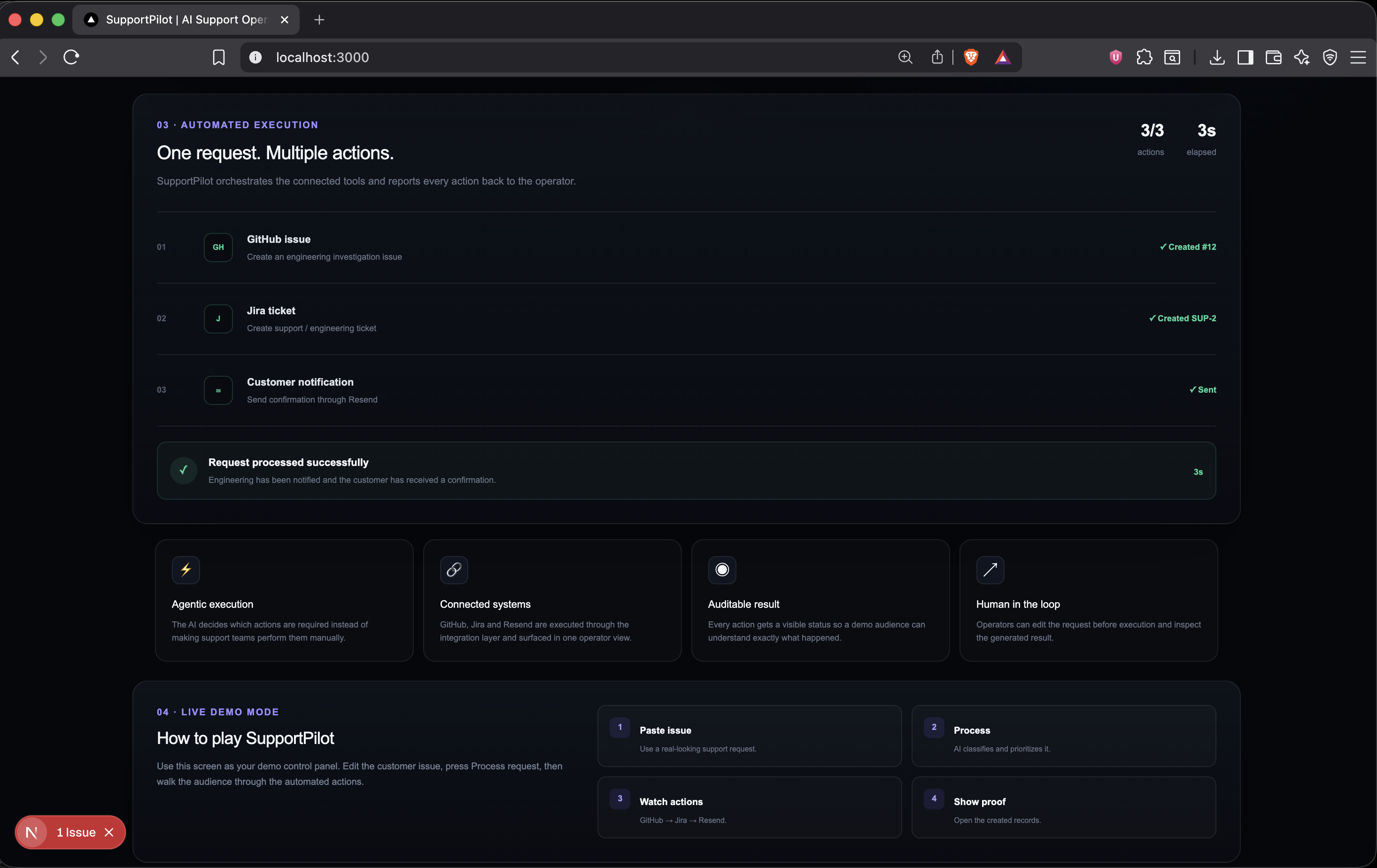Viewport: 1377px width, 868px height.
Task: Open the Created #12 GitHub status
Action: 1188,247
